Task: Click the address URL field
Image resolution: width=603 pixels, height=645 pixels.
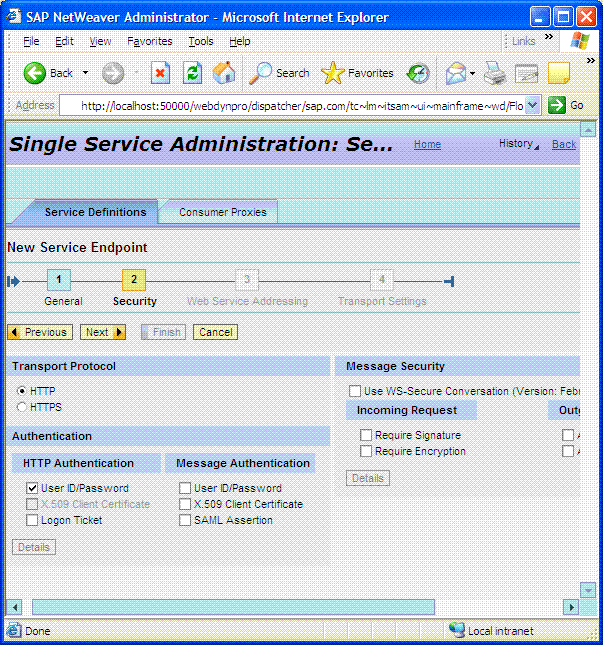Action: click(300, 106)
